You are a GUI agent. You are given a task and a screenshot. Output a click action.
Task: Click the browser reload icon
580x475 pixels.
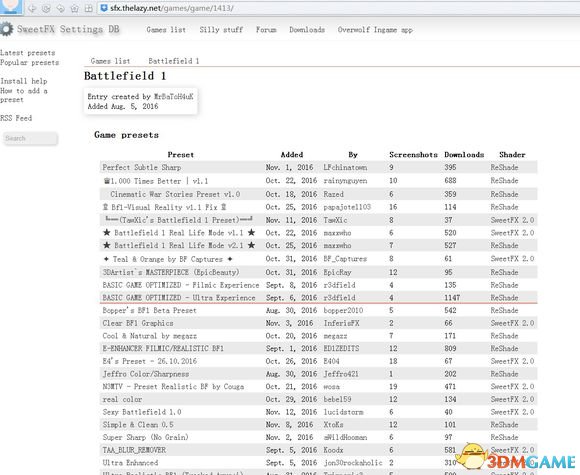coord(46,8)
